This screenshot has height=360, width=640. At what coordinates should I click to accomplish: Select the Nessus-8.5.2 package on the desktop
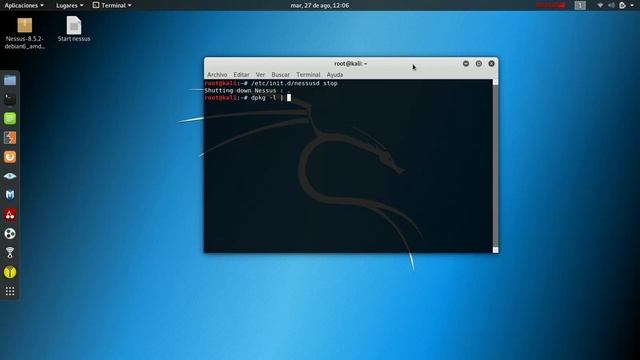pos(24,33)
